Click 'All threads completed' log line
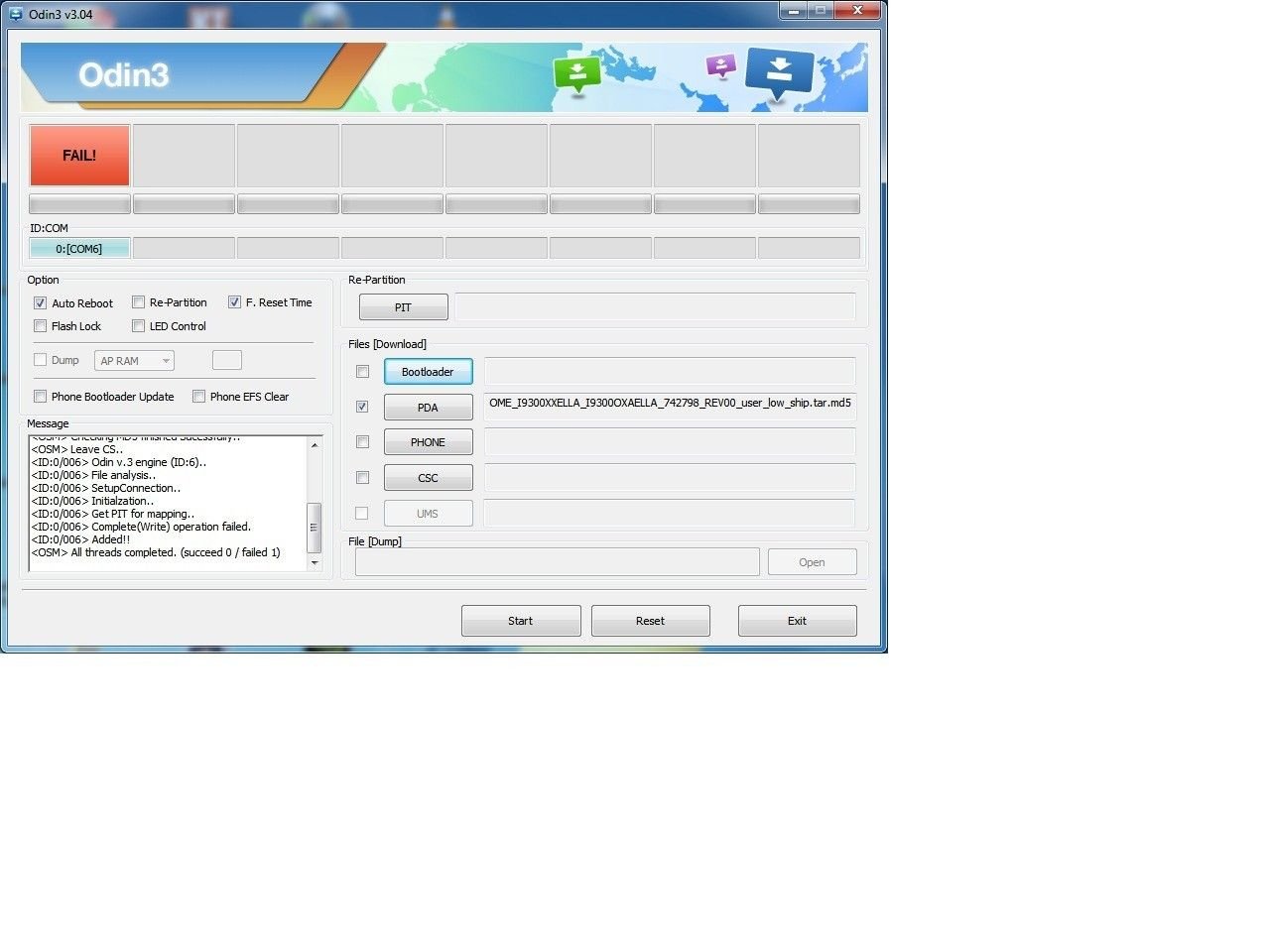 tap(156, 552)
